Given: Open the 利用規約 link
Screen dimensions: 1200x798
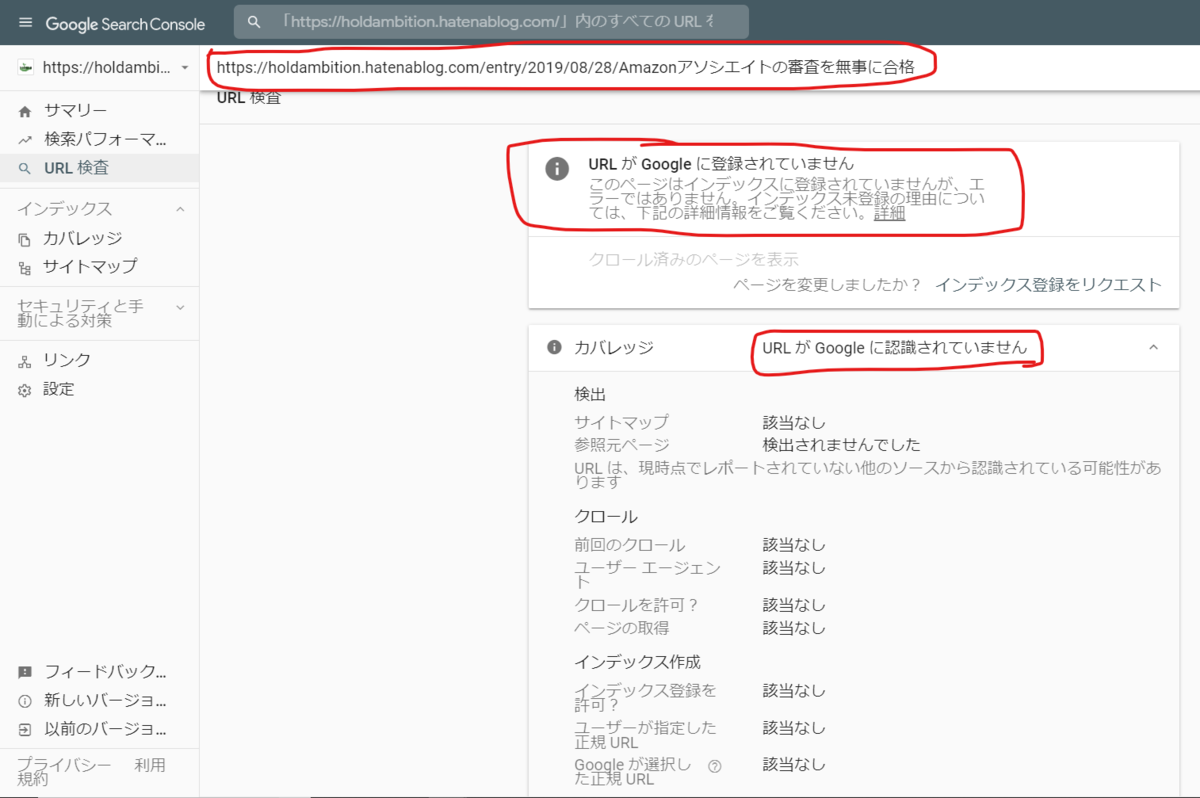Looking at the screenshot, I should (x=150, y=765).
